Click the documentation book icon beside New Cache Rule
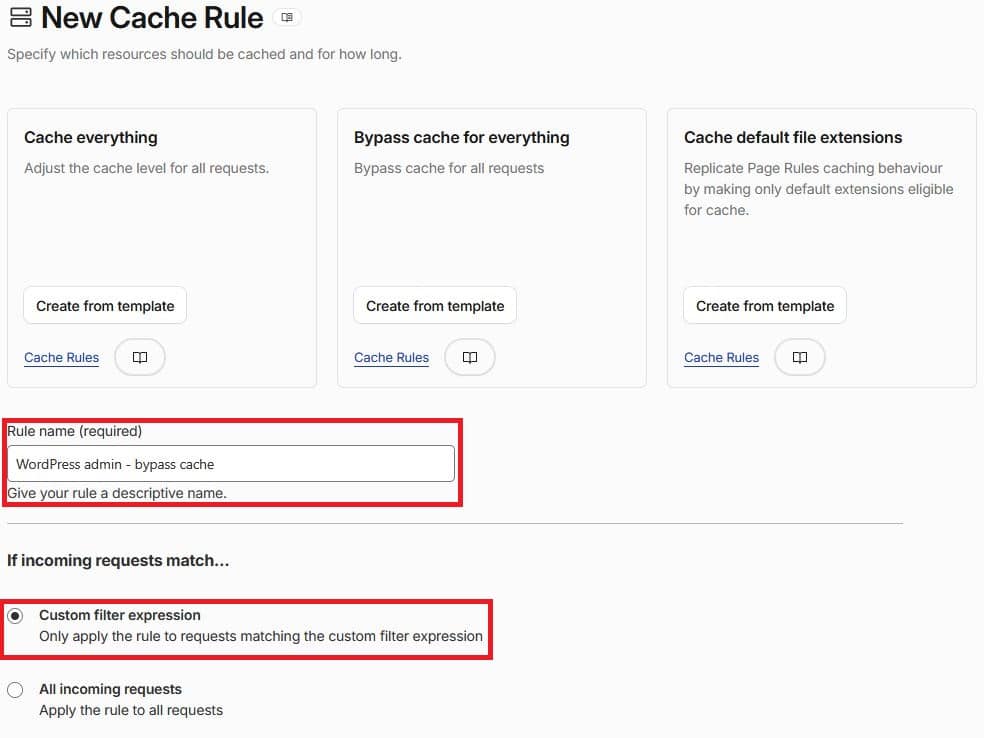 coord(287,18)
